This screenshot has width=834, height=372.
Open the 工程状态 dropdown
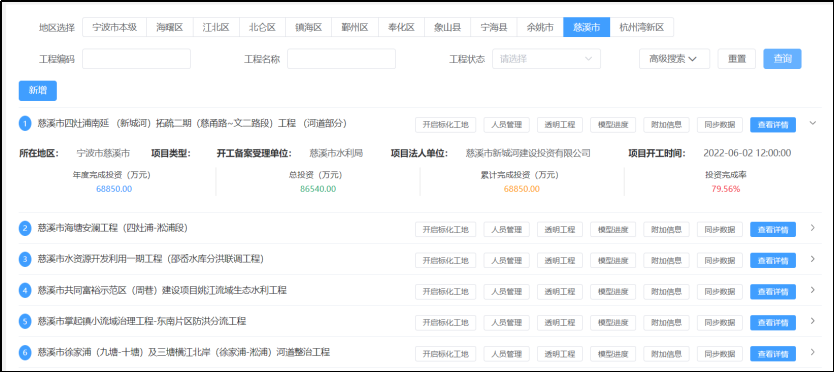(546, 59)
